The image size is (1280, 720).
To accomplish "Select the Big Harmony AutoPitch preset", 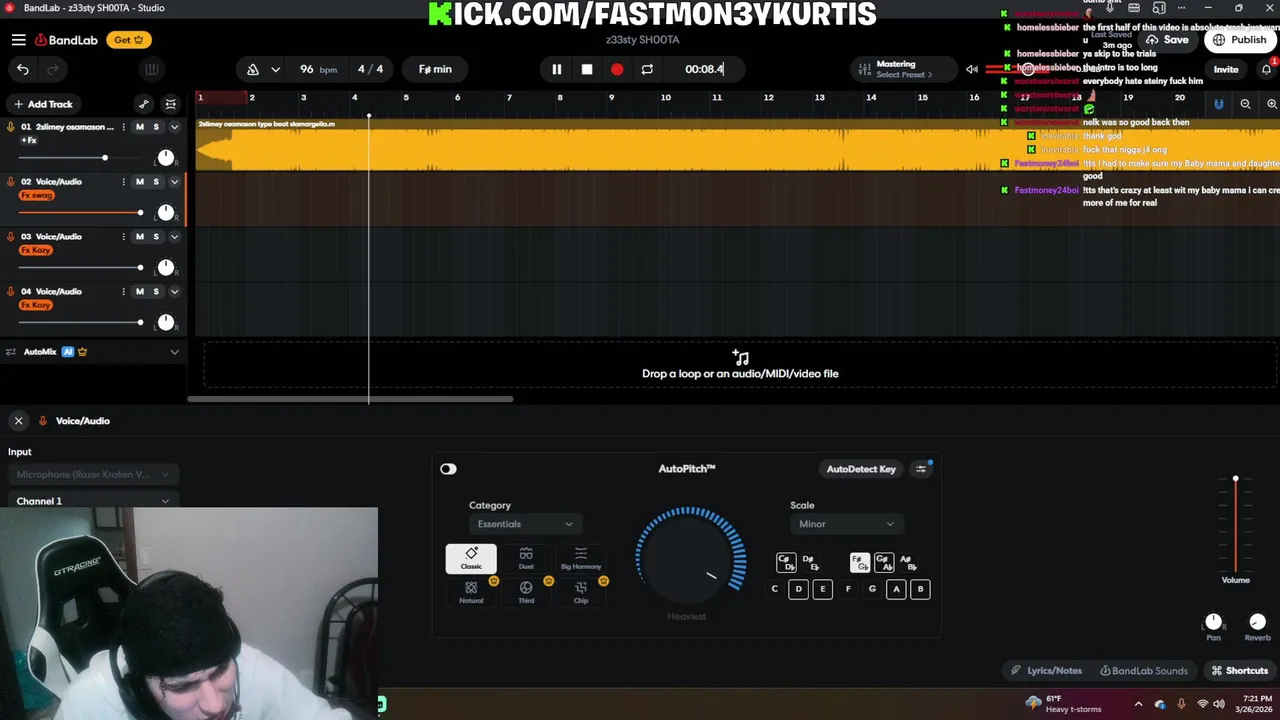I will (581, 559).
